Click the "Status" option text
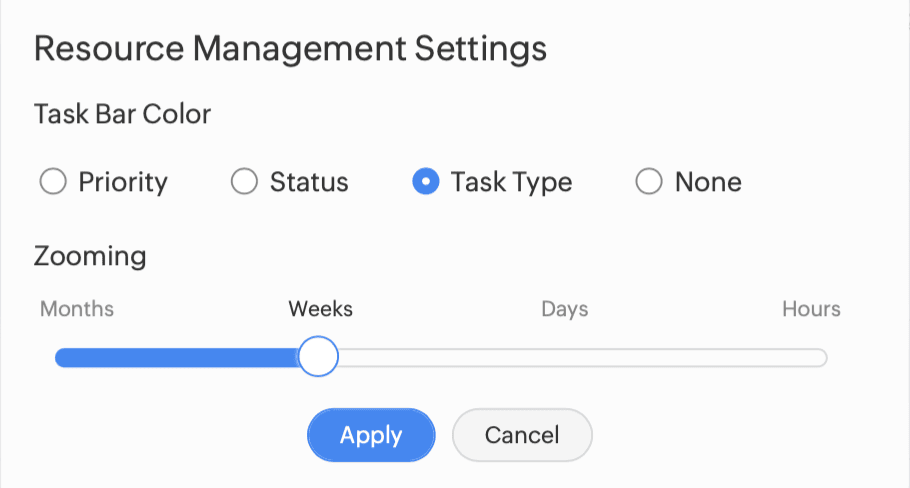Screen dimensions: 910x488 309,182
